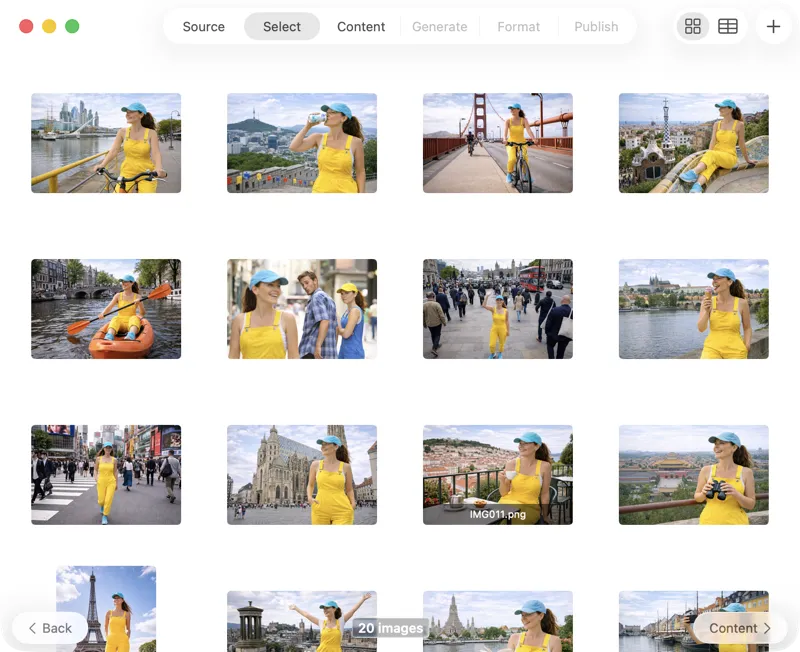
Task: Select the binoculars palace view photo
Action: coord(694,474)
